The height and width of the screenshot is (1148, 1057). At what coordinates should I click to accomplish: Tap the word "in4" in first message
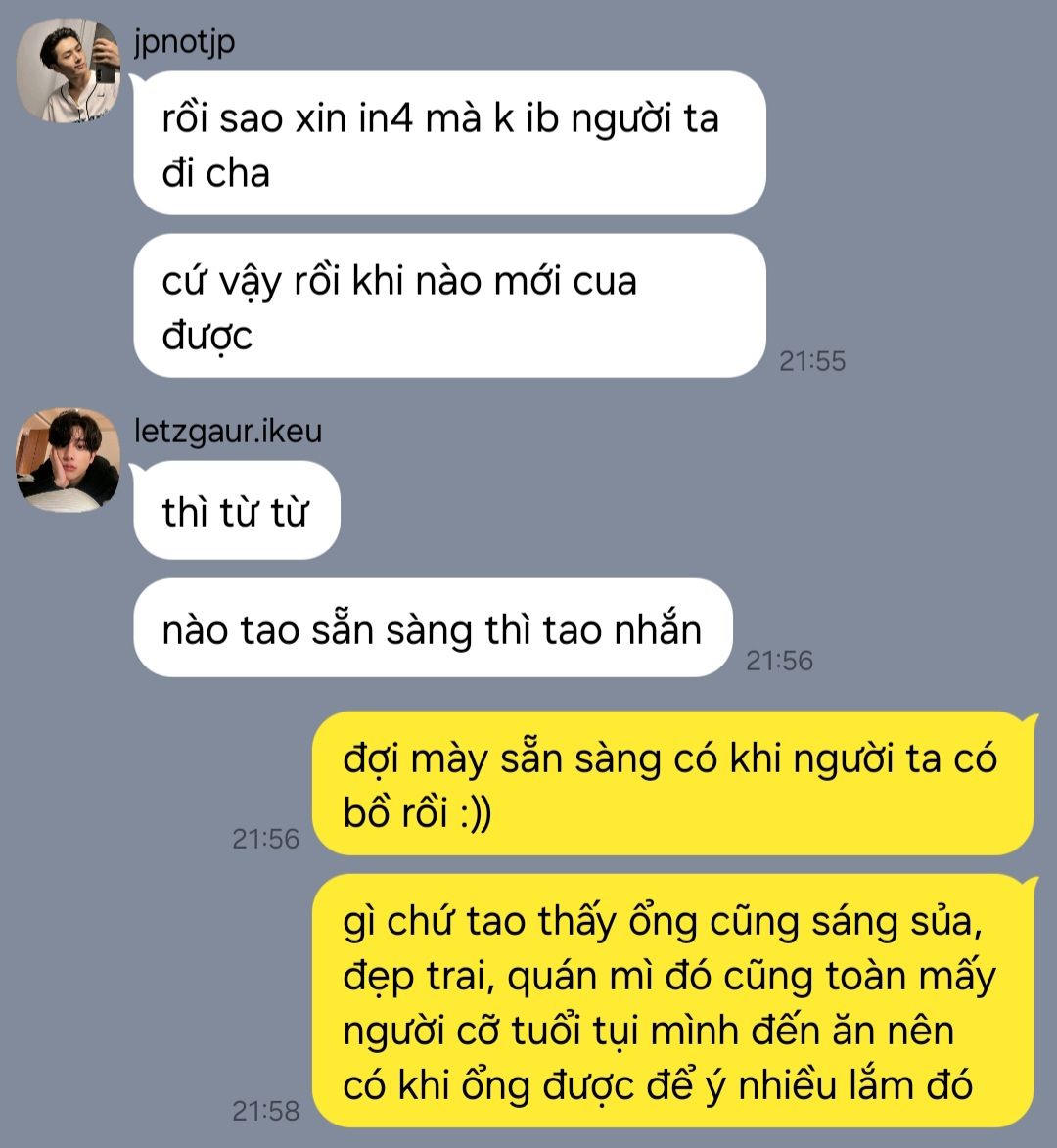386,117
